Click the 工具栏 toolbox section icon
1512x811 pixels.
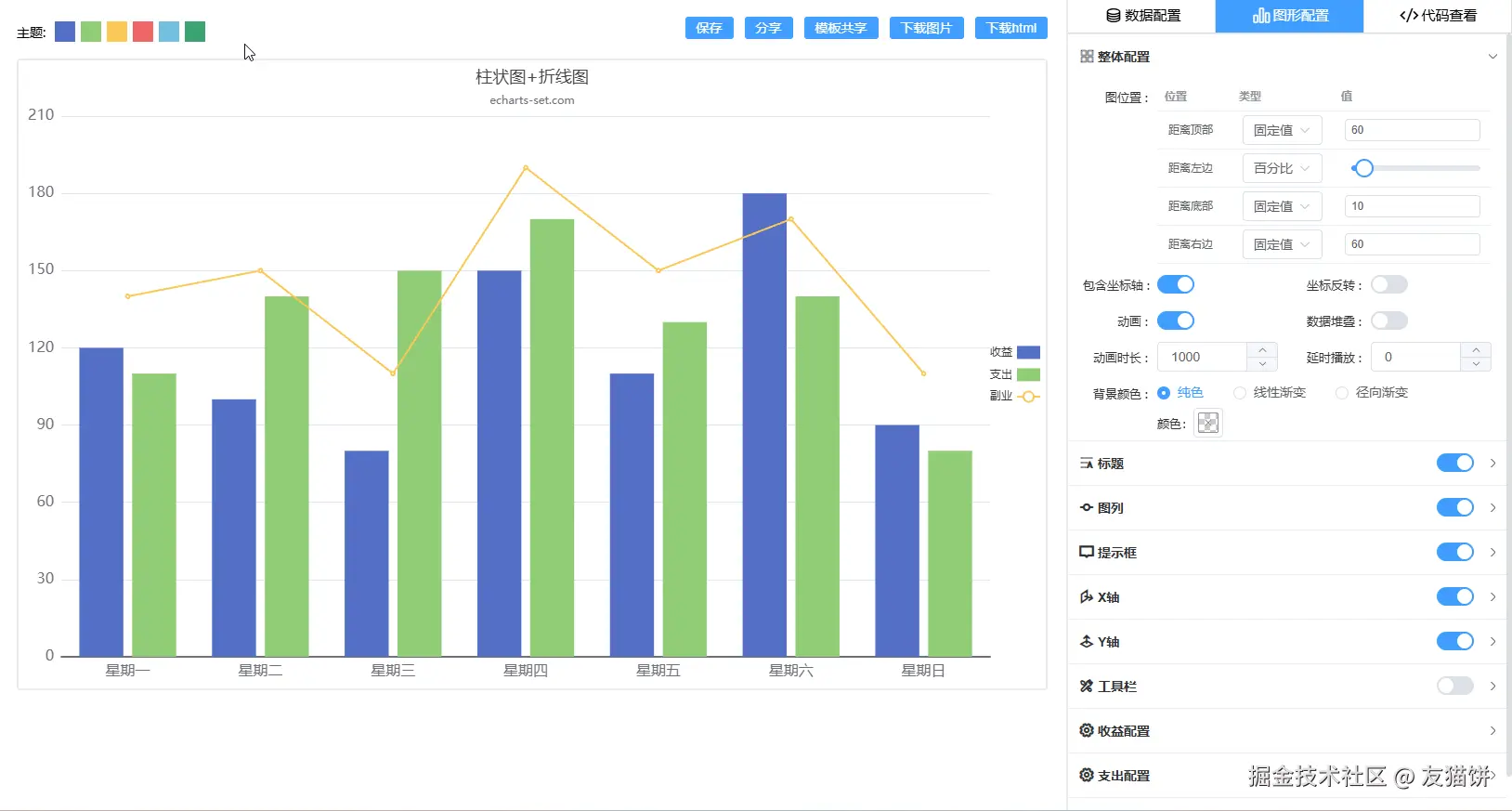[1086, 687]
